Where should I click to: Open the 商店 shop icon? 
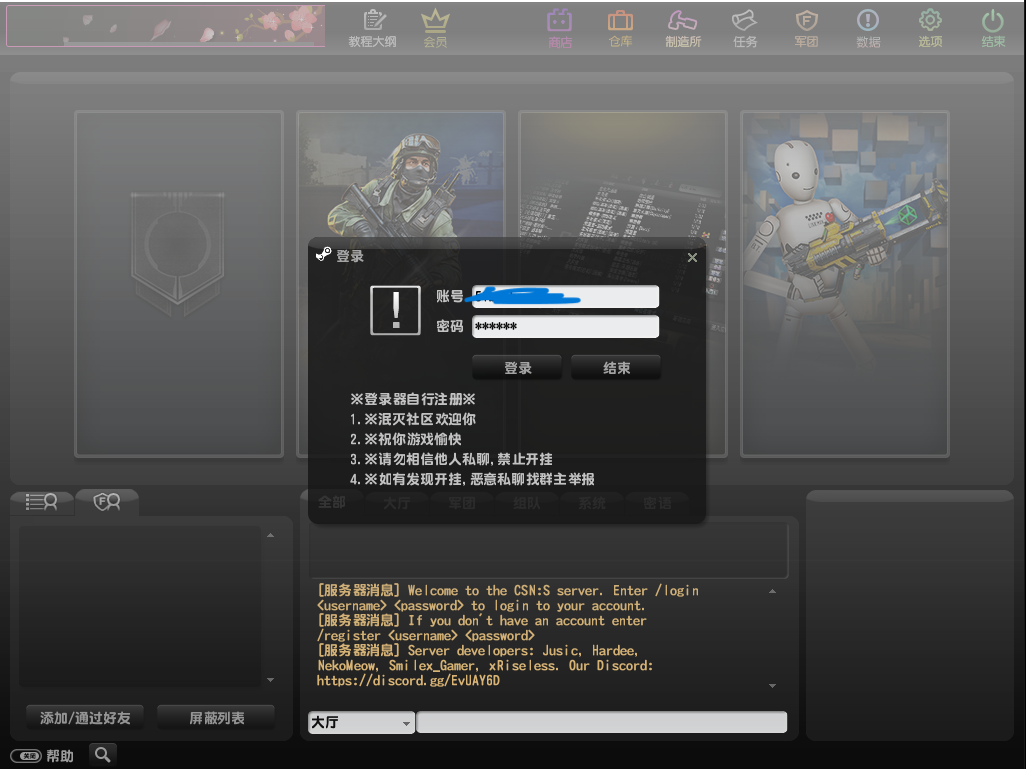559,28
